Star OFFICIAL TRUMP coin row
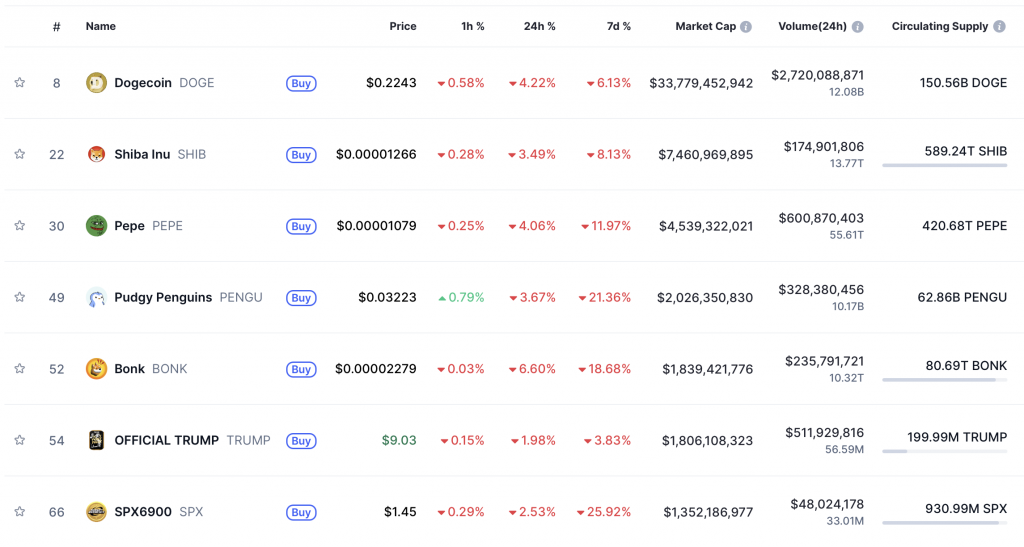Image resolution: width=1024 pixels, height=547 pixels. [20, 440]
